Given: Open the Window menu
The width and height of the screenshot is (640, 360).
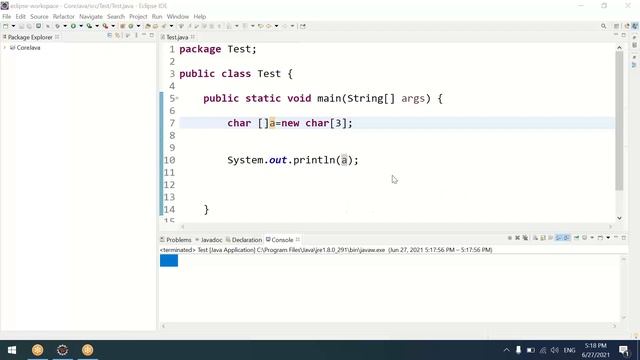Looking at the screenshot, I should (178, 17).
